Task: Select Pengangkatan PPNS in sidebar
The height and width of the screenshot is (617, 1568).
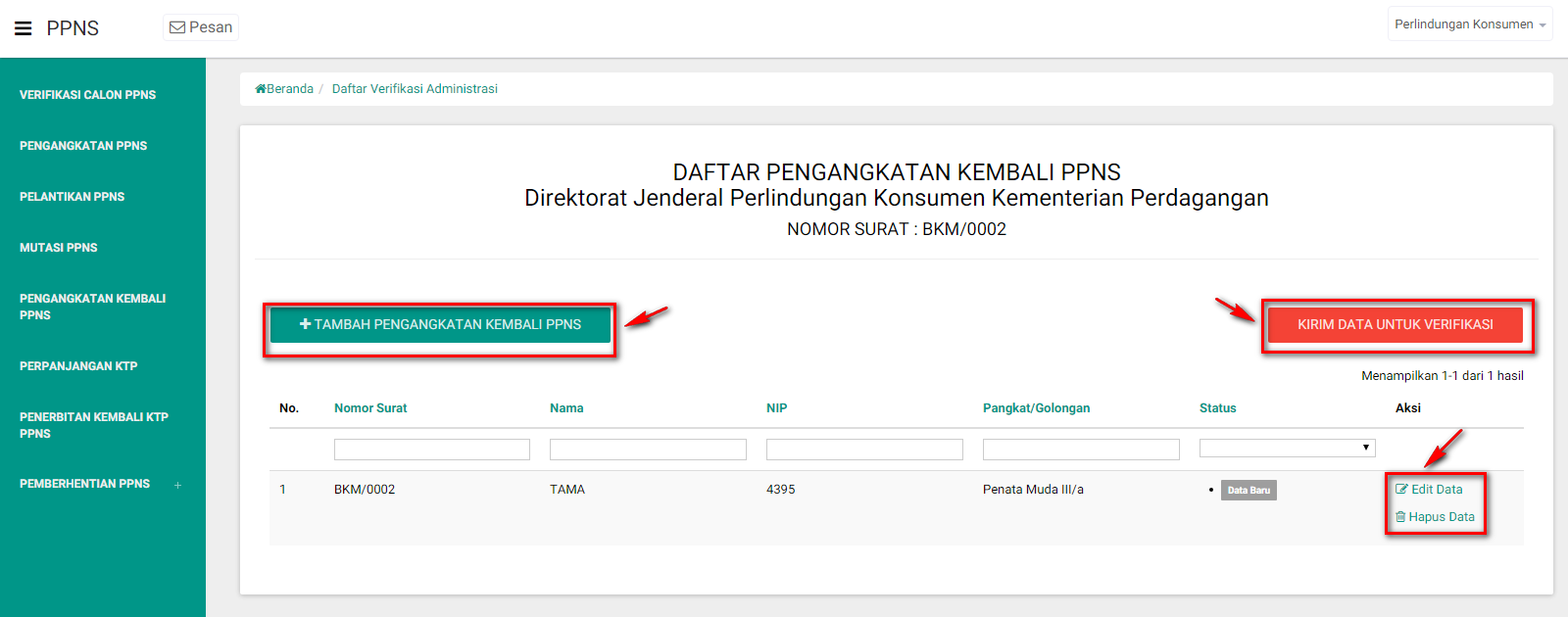Action: click(83, 146)
